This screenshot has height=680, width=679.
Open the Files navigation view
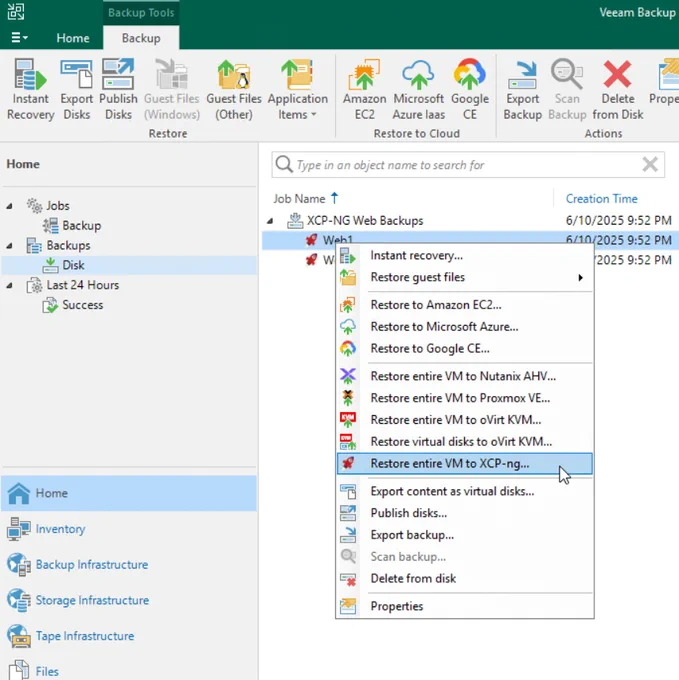click(47, 671)
